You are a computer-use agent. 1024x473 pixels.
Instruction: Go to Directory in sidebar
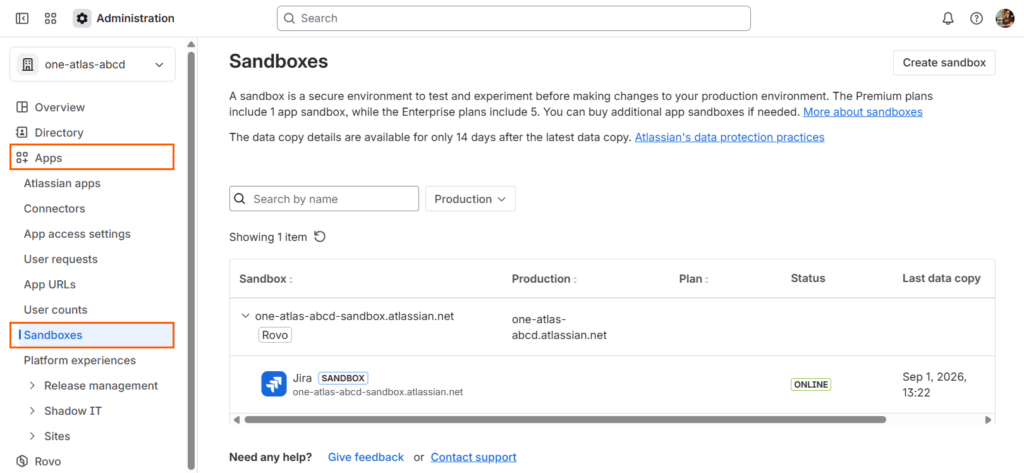tap(59, 132)
